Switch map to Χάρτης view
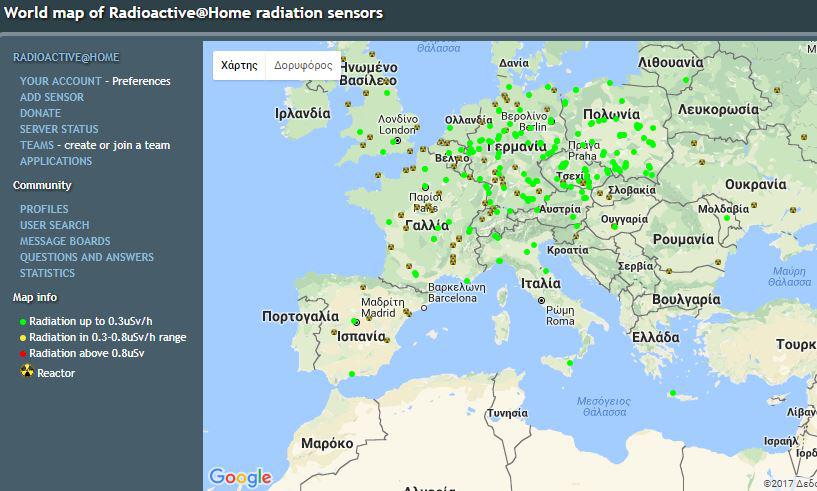This screenshot has width=817, height=491. click(x=239, y=66)
